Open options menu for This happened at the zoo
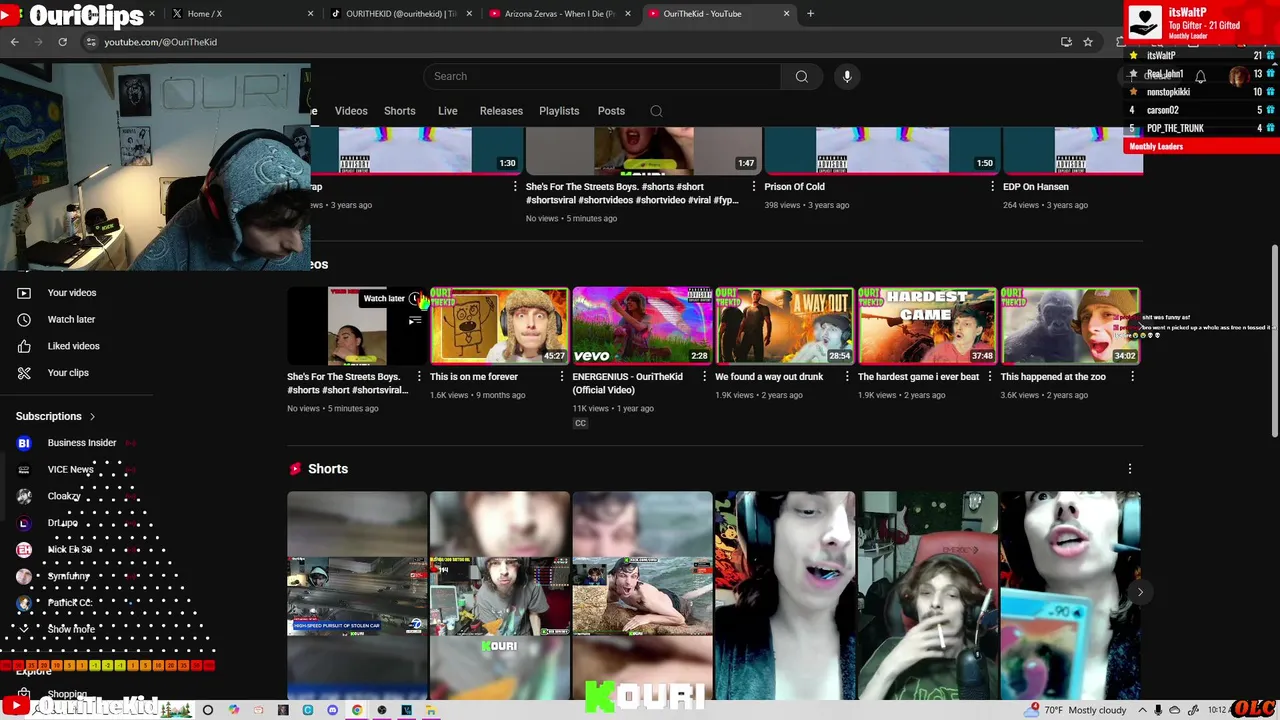 pos(1132,377)
